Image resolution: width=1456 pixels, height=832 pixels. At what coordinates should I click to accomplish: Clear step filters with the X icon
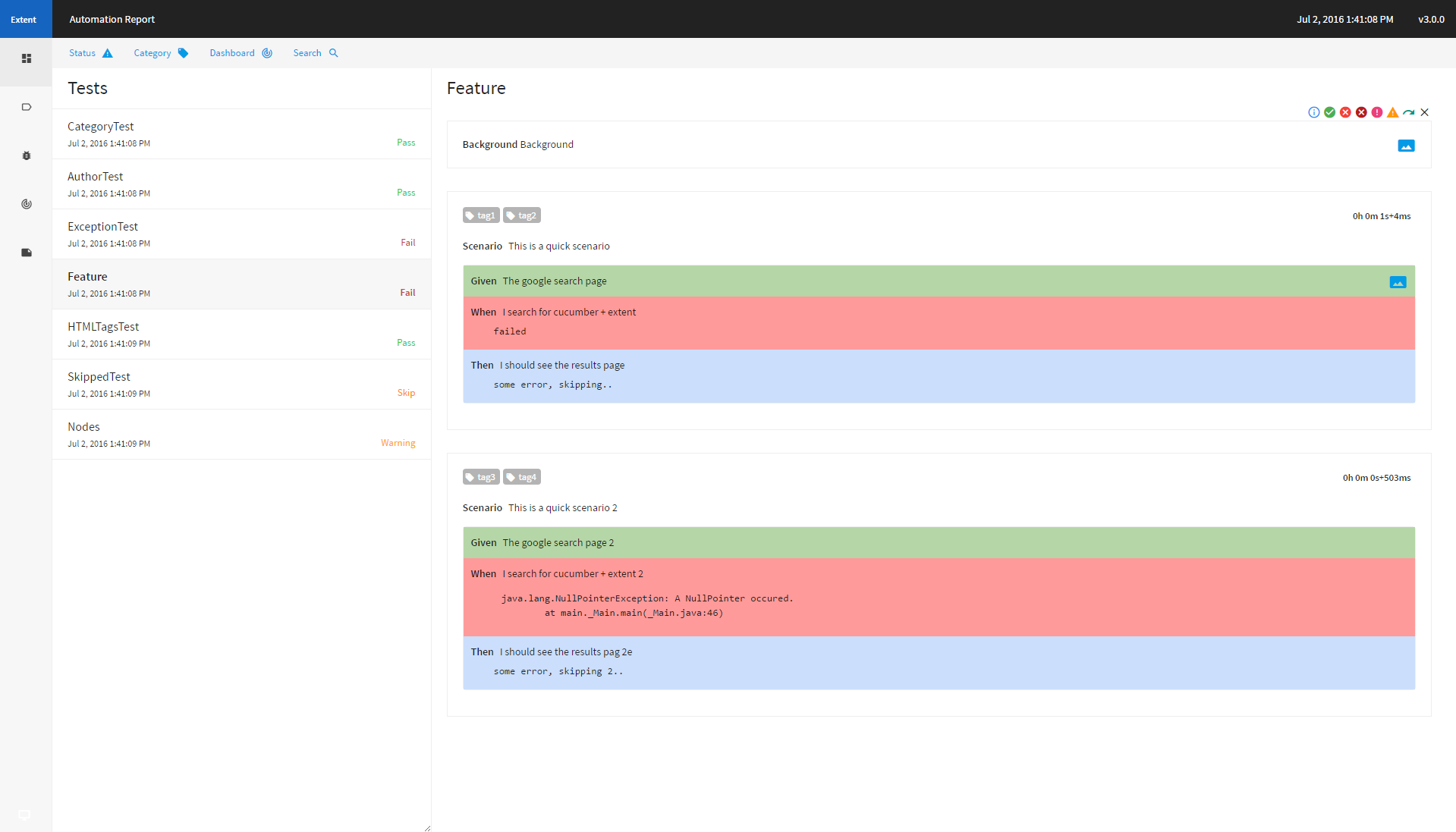point(1424,112)
